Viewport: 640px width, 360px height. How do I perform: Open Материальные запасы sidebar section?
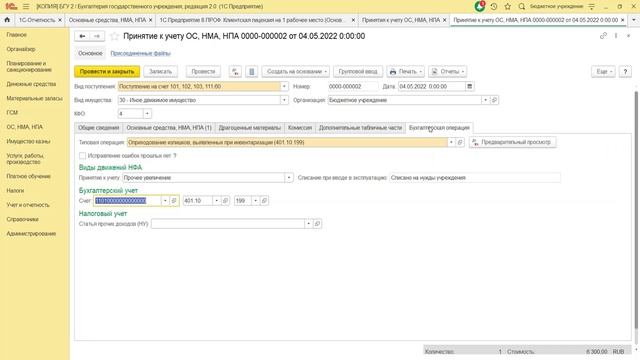[x=34, y=98]
